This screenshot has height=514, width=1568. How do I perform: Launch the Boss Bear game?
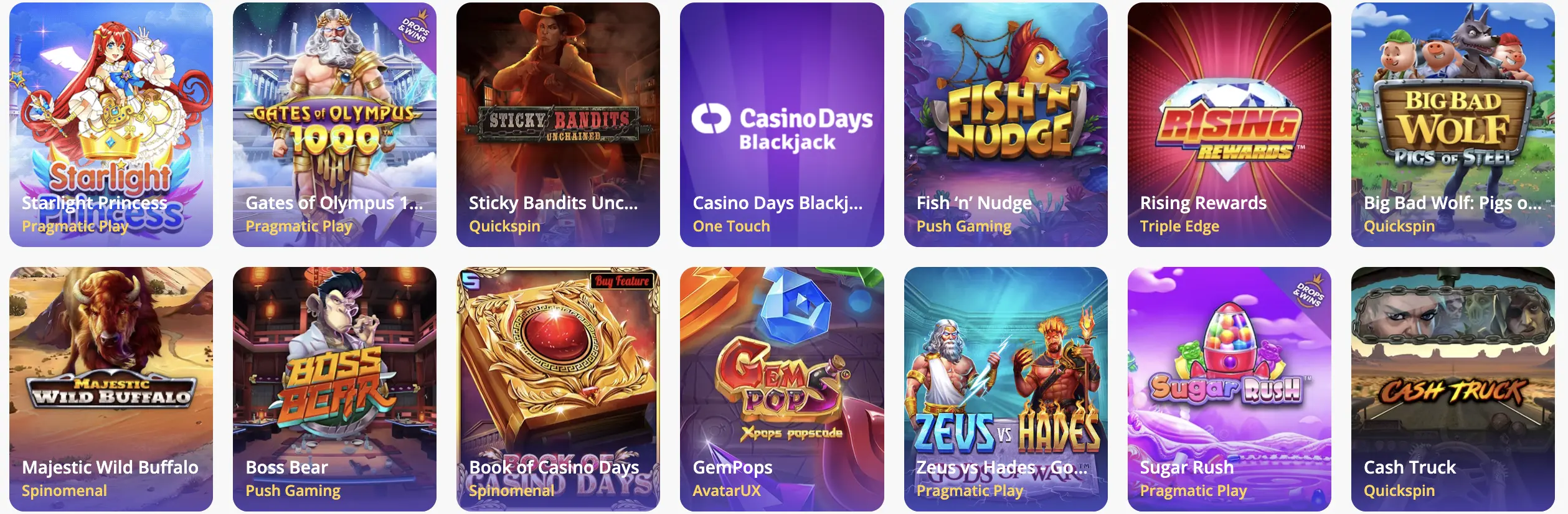click(334, 389)
